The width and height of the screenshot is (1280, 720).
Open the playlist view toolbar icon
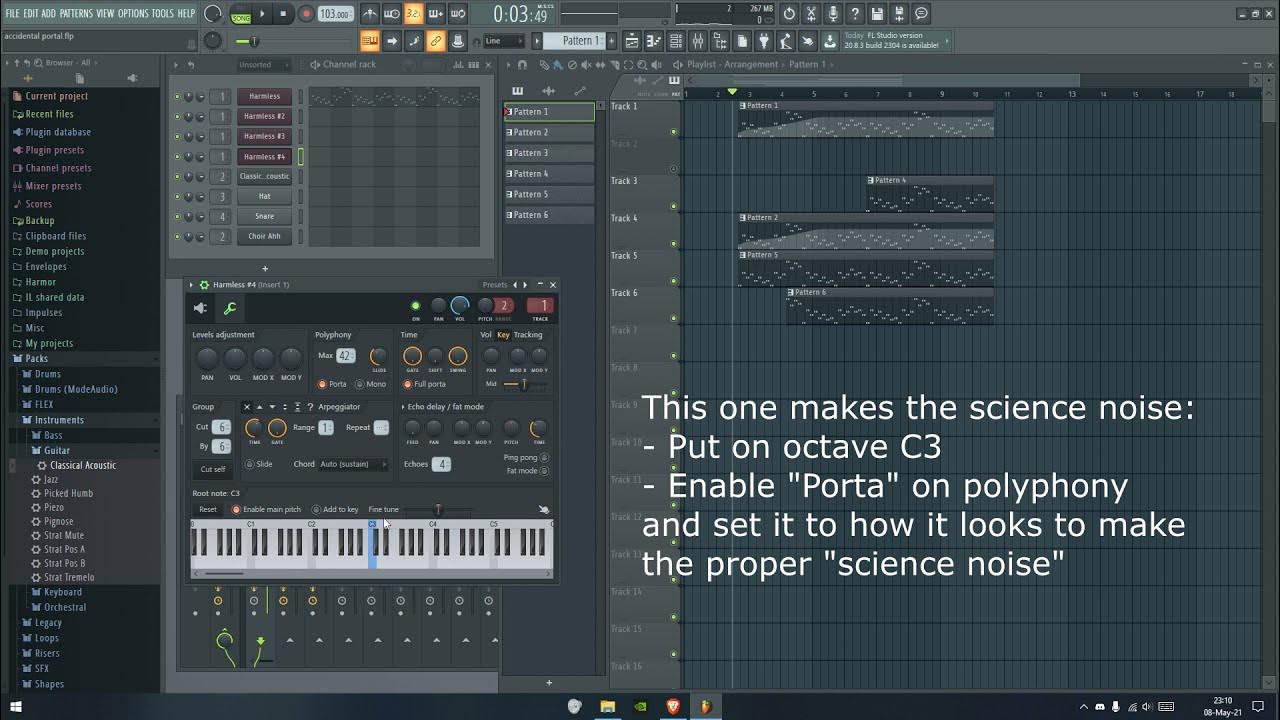[x=631, y=41]
